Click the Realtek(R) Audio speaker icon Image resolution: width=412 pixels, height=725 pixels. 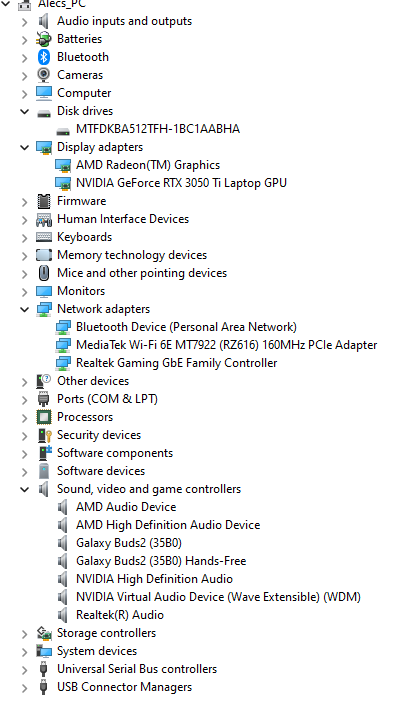pyautogui.click(x=63, y=615)
